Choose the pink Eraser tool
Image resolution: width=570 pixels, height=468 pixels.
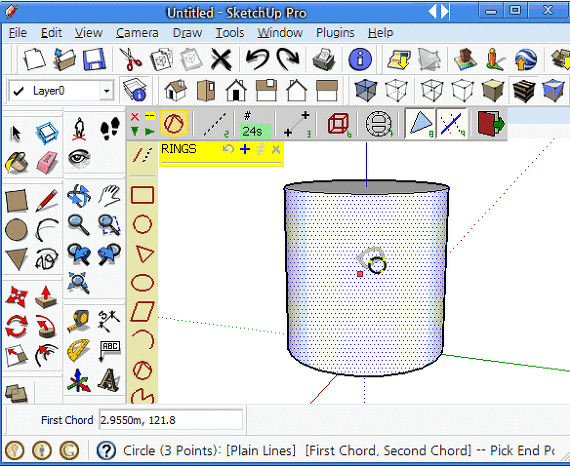[47, 162]
